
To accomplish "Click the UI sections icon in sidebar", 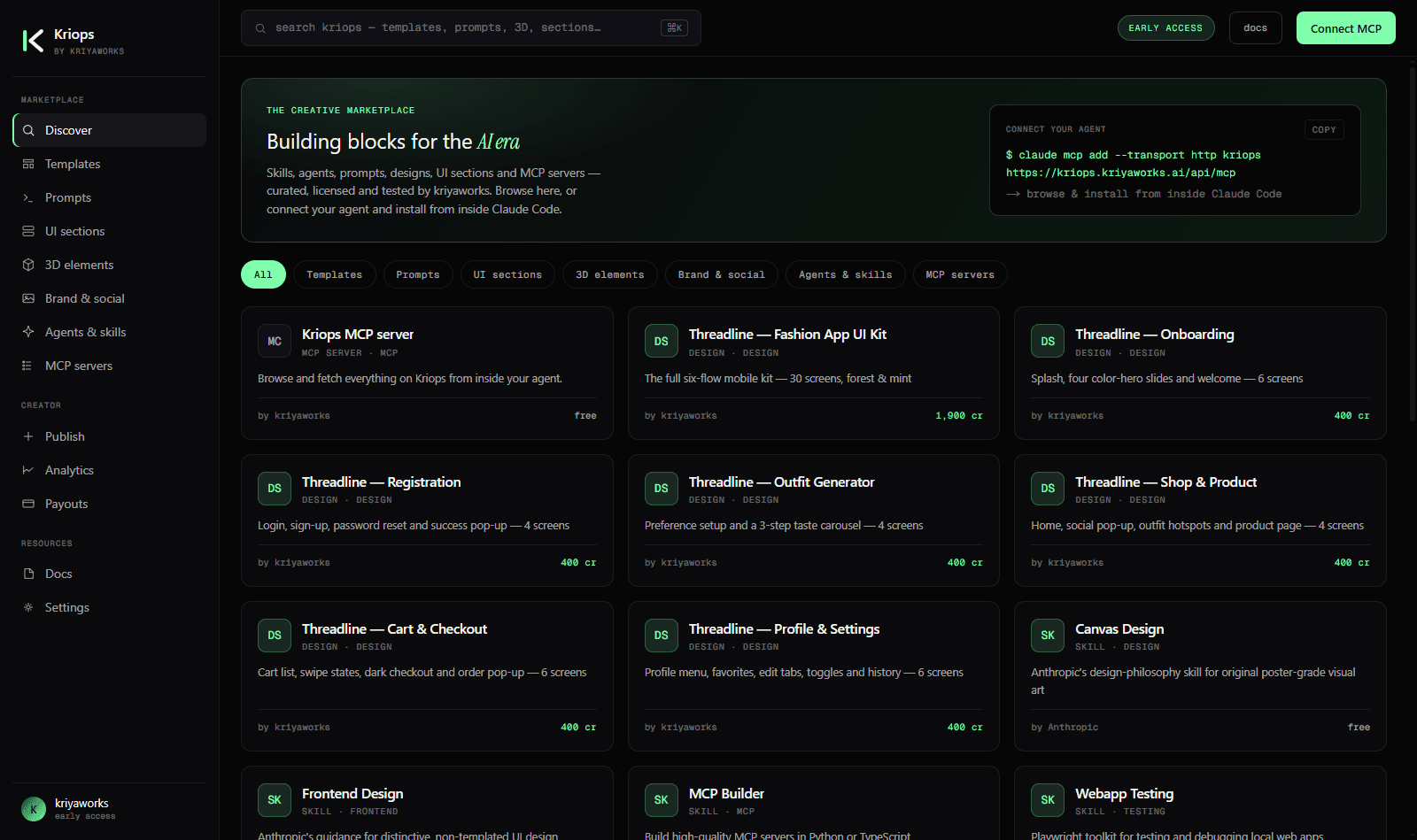I will pyautogui.click(x=28, y=231).
